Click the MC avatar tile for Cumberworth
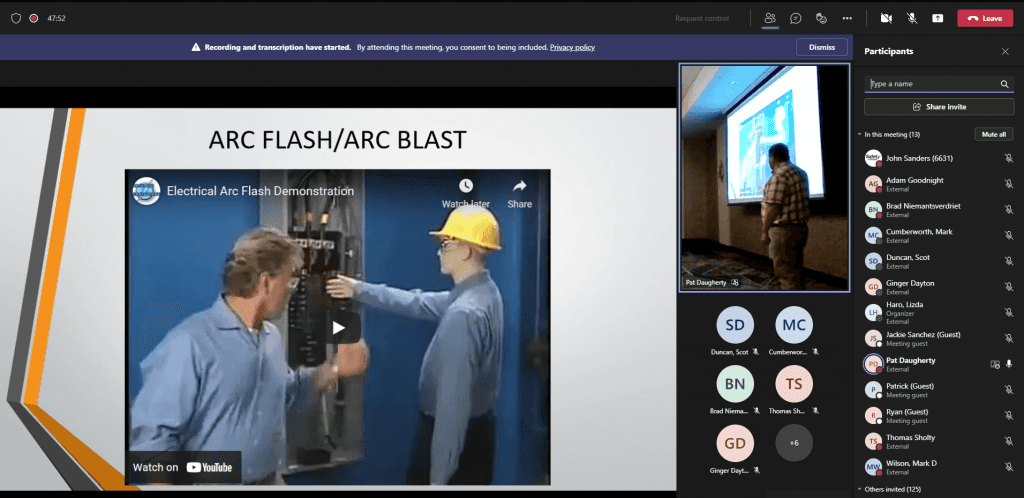This screenshot has width=1024, height=498. pyautogui.click(x=793, y=324)
